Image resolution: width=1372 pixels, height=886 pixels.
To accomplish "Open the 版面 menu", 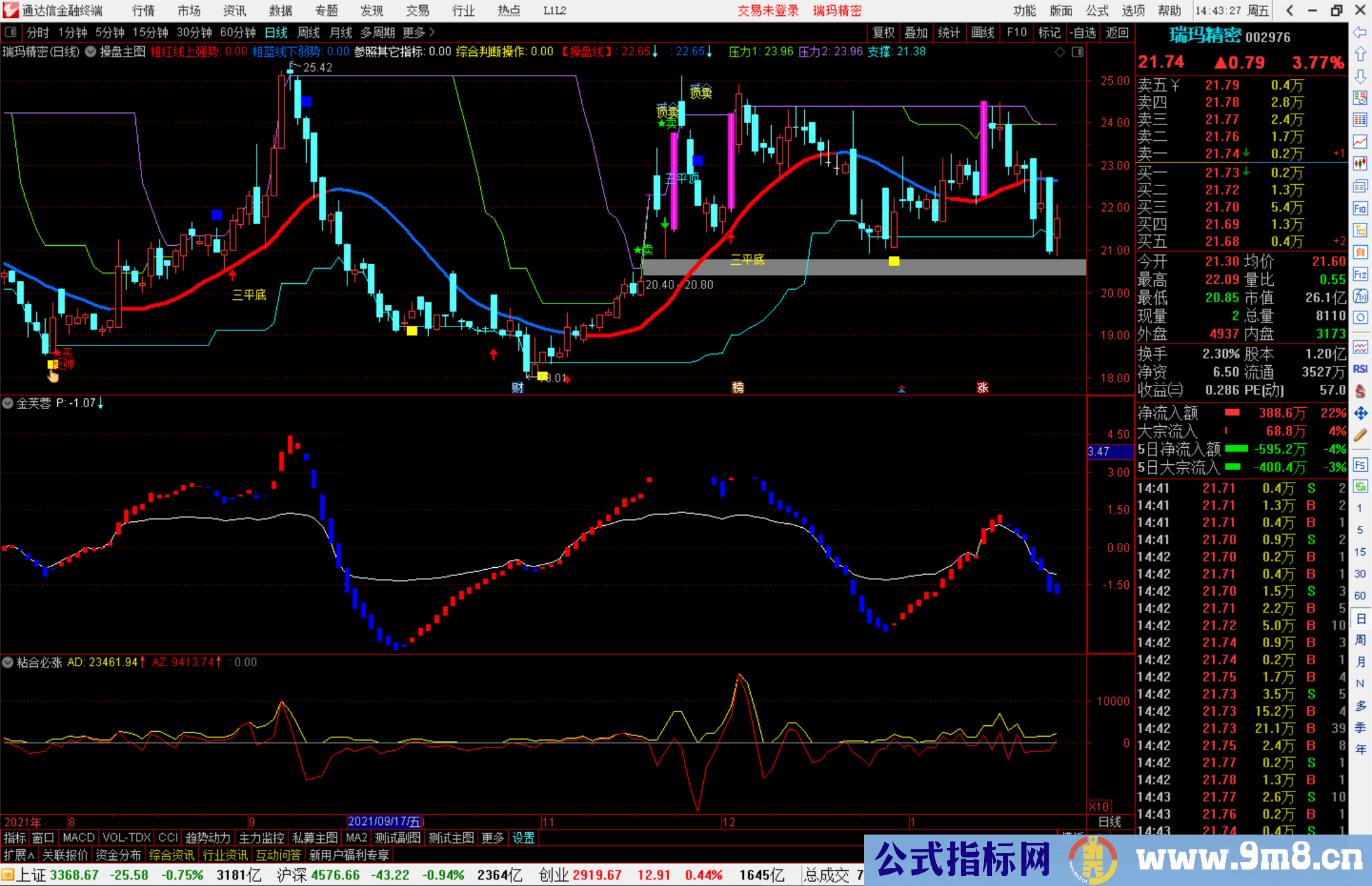I will coord(1061,11).
